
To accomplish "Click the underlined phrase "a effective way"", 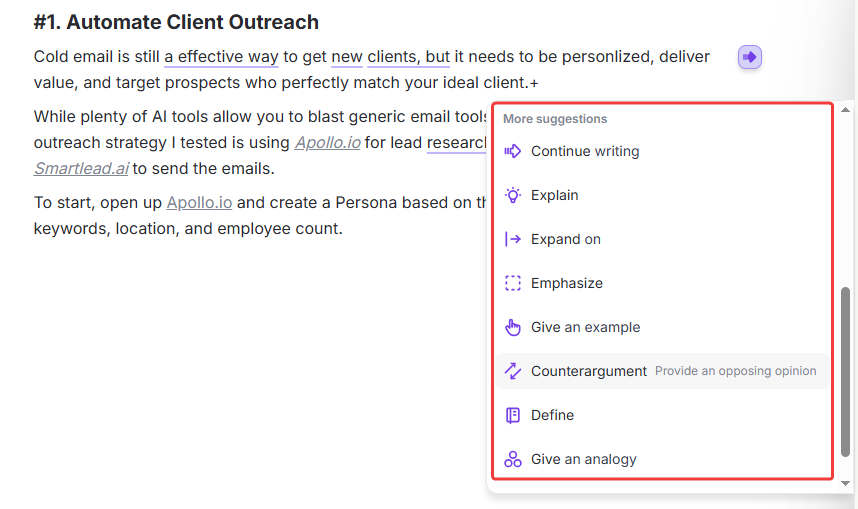I will (221, 57).
